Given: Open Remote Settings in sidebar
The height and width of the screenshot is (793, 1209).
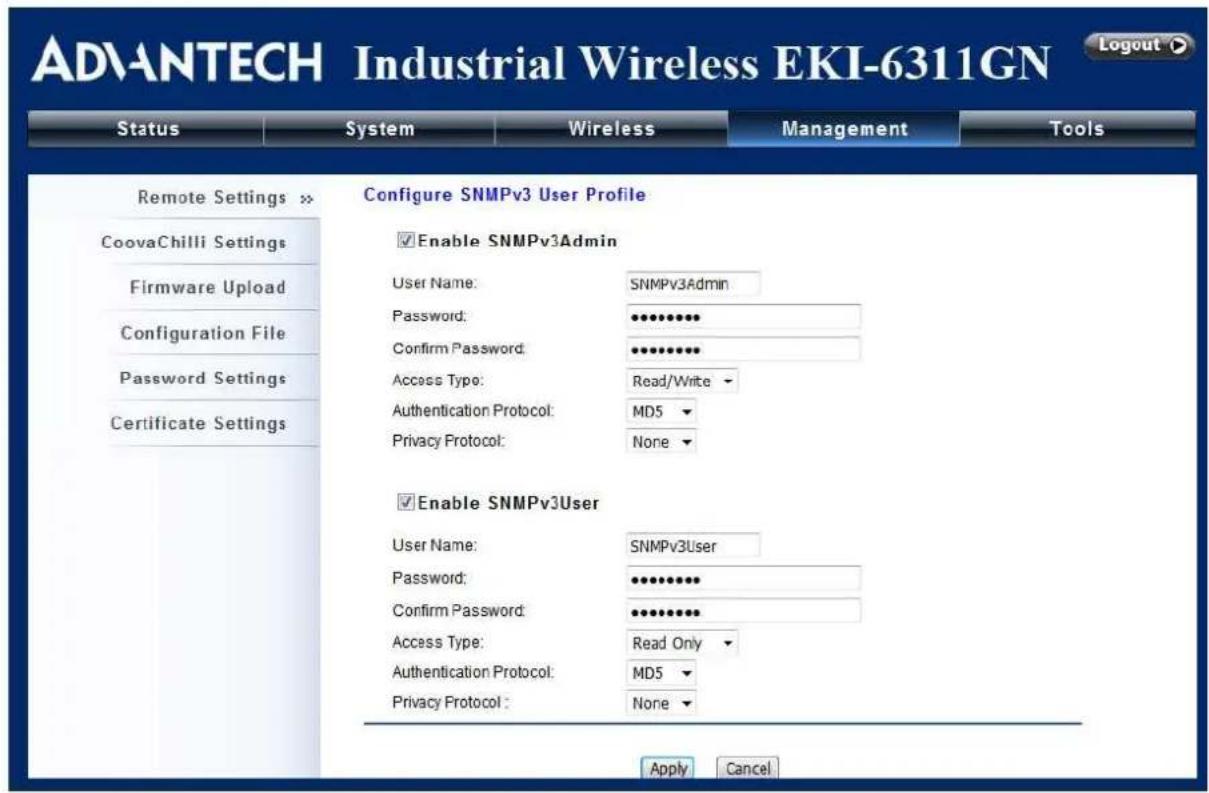Looking at the screenshot, I should pyautogui.click(x=211, y=198).
